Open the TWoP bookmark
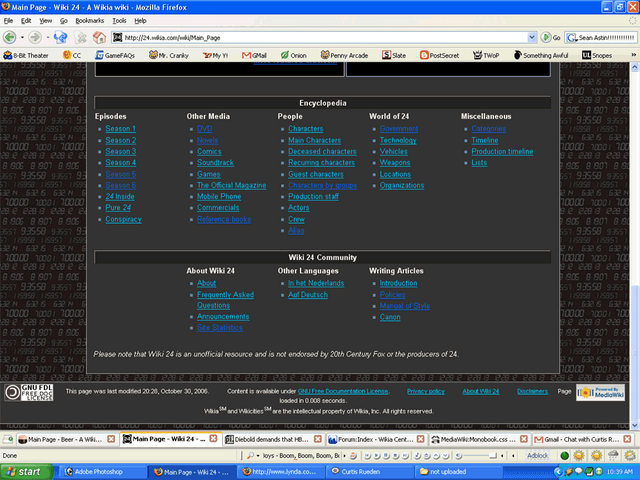 coord(486,55)
